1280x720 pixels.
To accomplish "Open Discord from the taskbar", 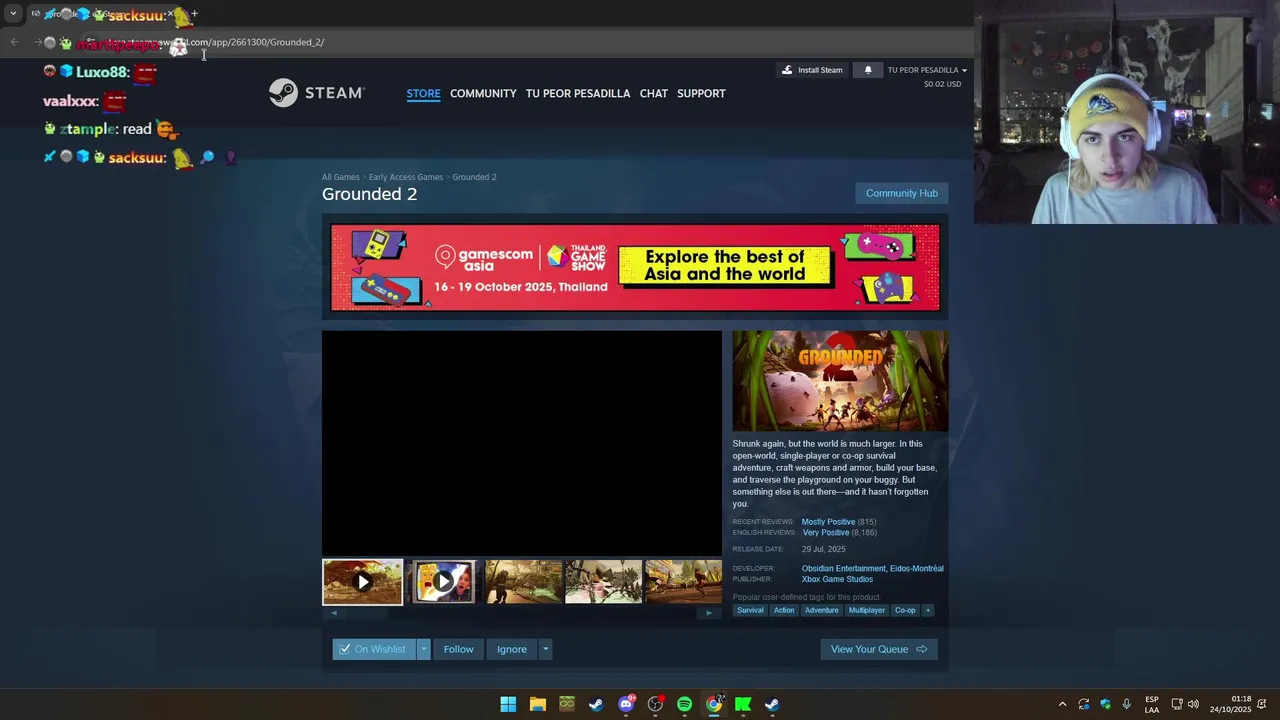I will tap(626, 704).
